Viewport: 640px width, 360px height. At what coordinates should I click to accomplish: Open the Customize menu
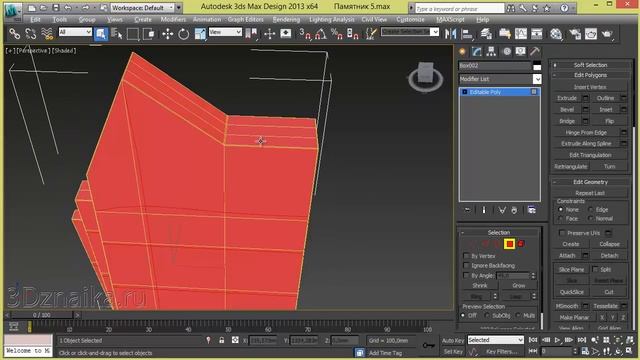pyautogui.click(x=410, y=20)
